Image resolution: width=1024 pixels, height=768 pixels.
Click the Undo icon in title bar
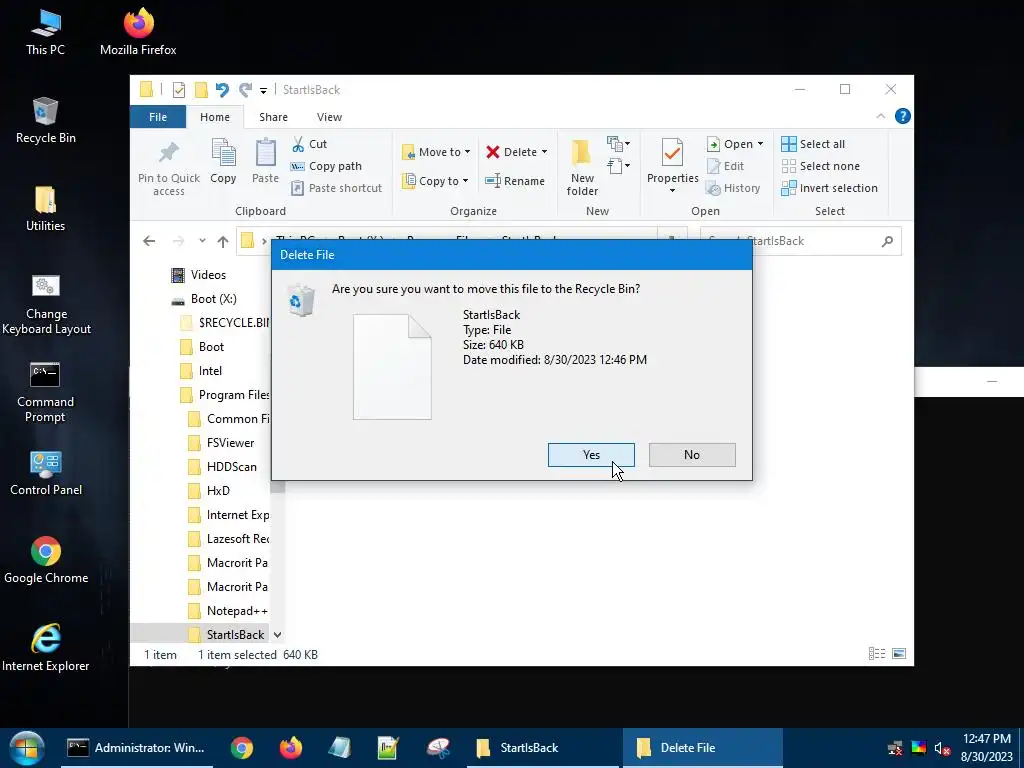222,90
